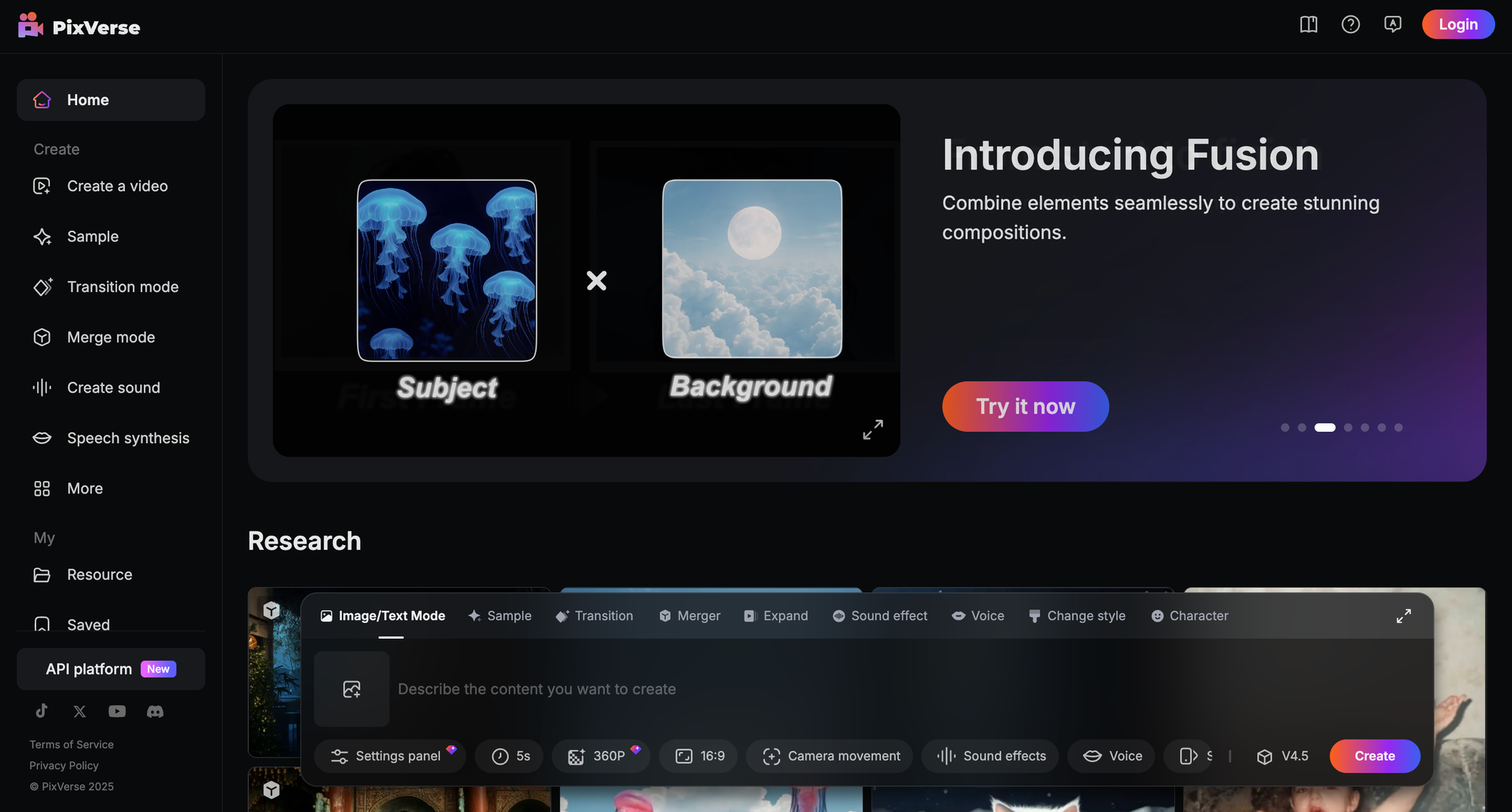This screenshot has width=1512, height=812.
Task: Switch to the Change style tab
Action: tap(1077, 616)
